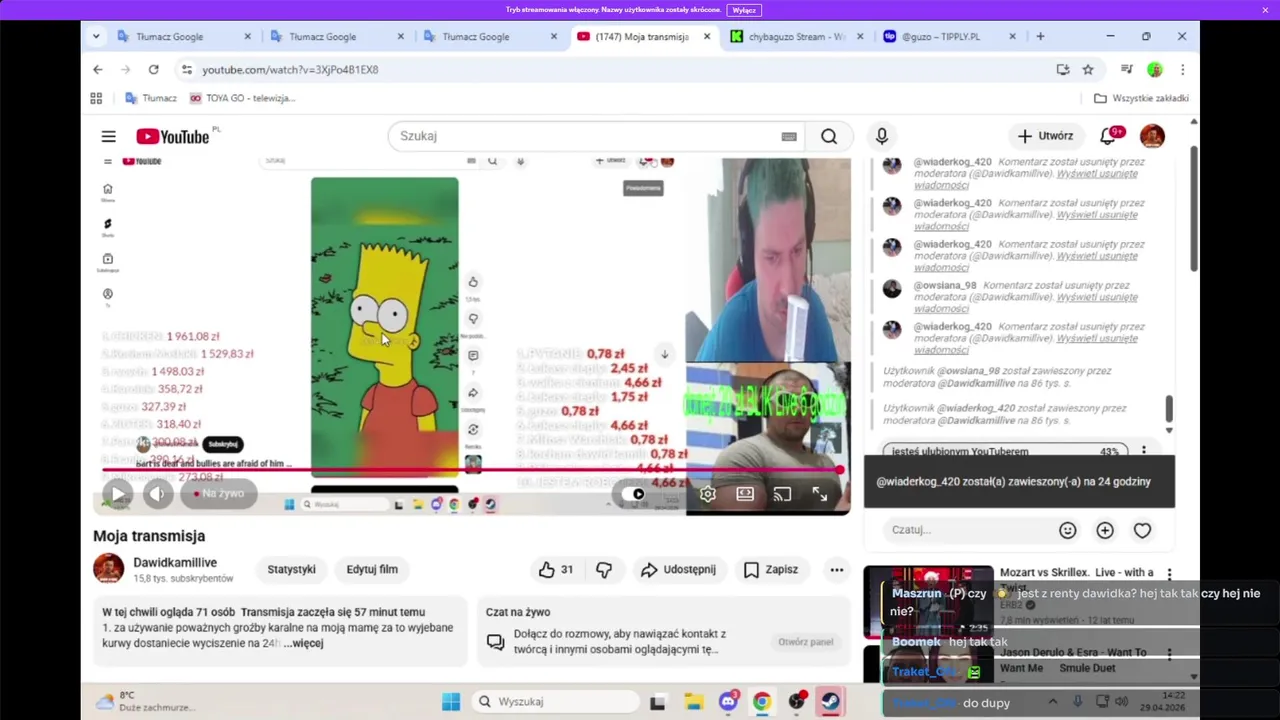This screenshot has width=1280, height=720.
Task: Open Chrome apps grid in bookmarks bar
Action: click(x=96, y=98)
